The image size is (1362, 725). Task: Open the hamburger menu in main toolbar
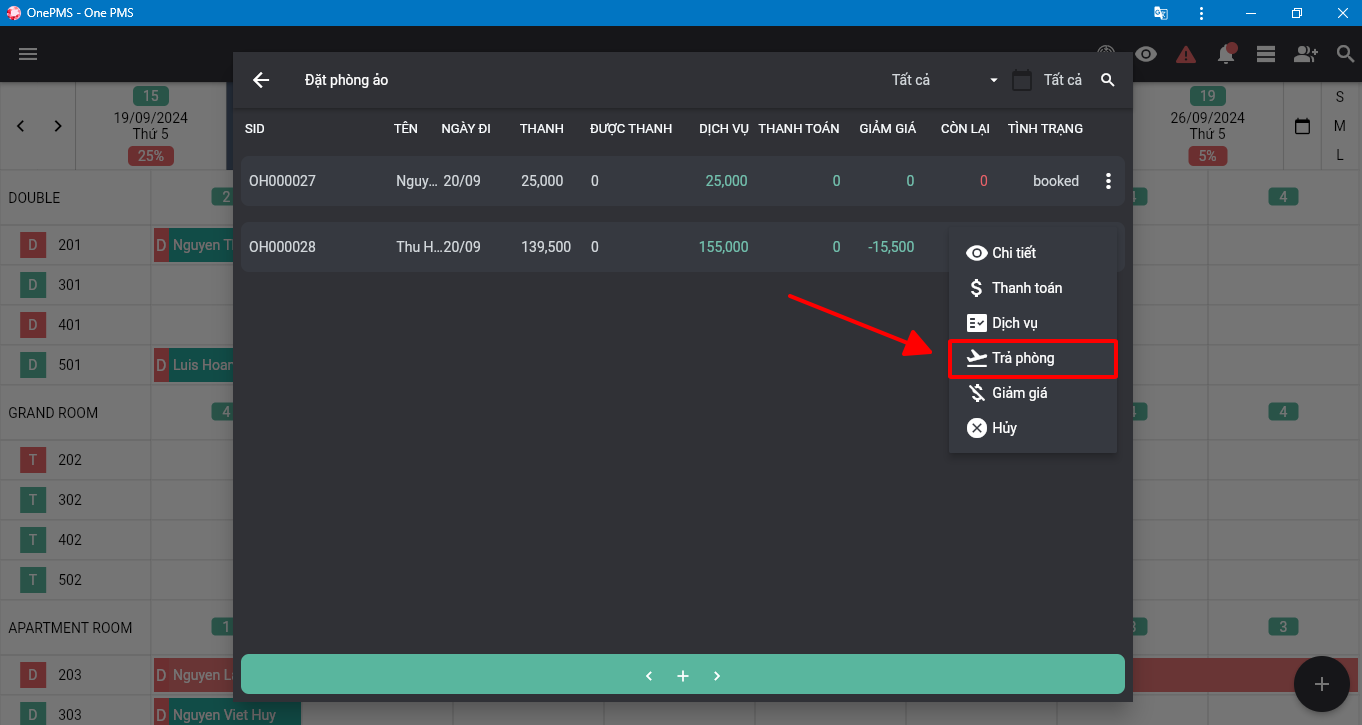click(x=28, y=54)
